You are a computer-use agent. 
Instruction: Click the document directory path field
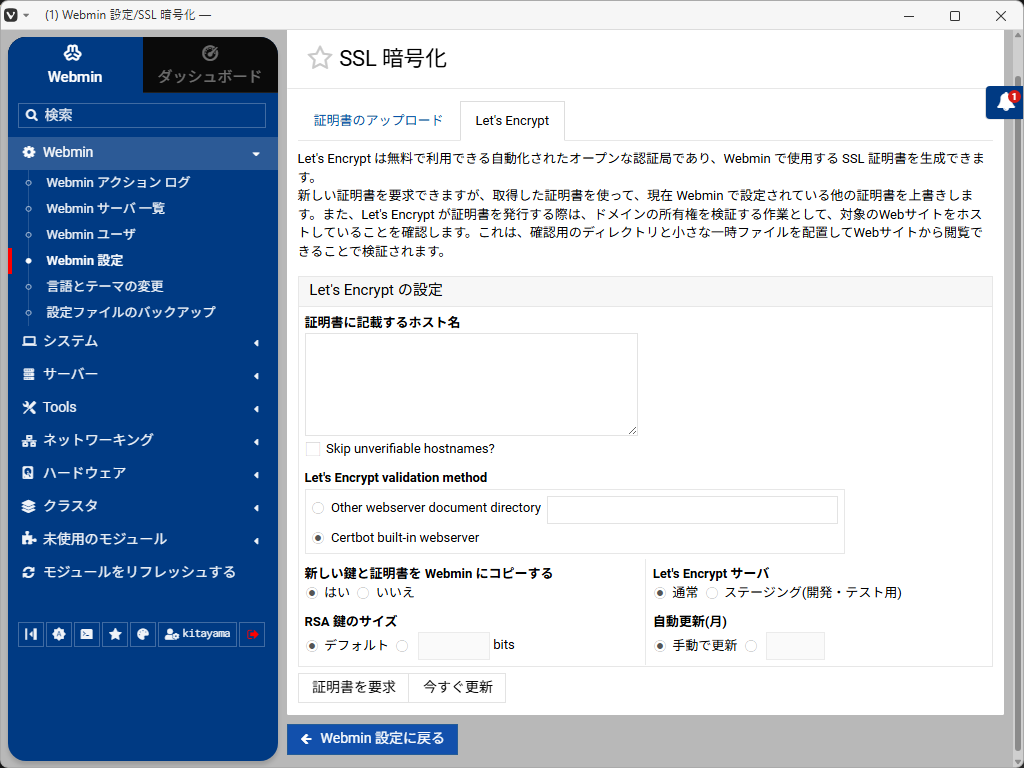692,509
